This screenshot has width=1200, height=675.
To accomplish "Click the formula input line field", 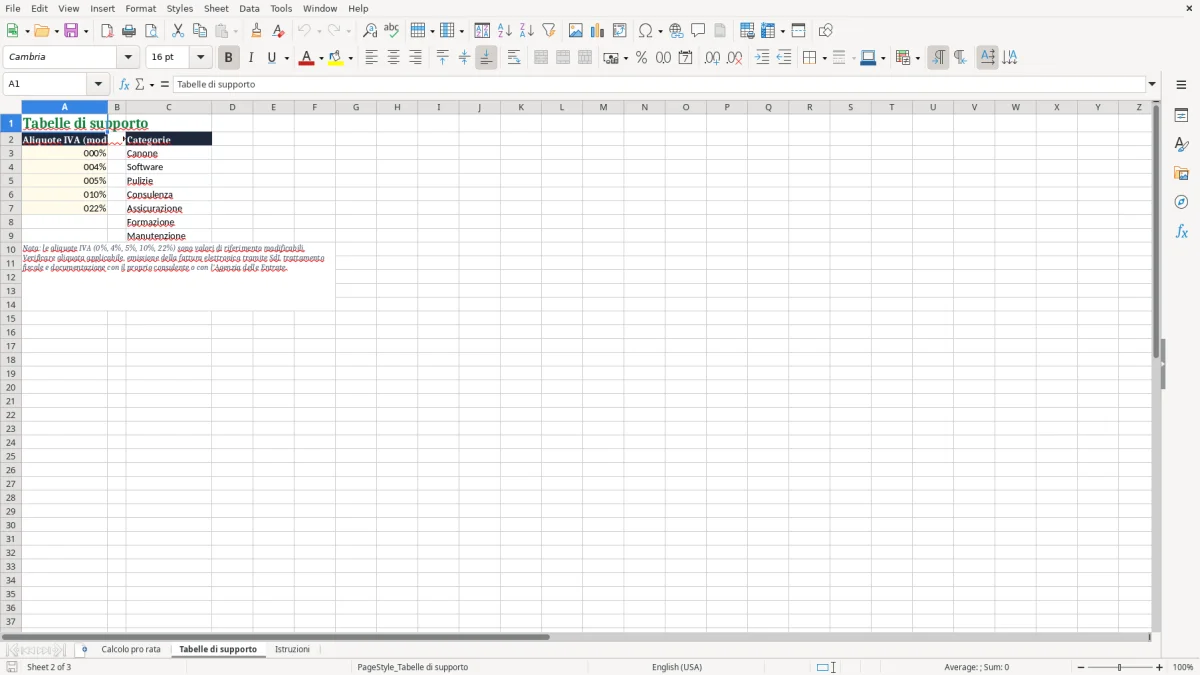I will pos(659,85).
